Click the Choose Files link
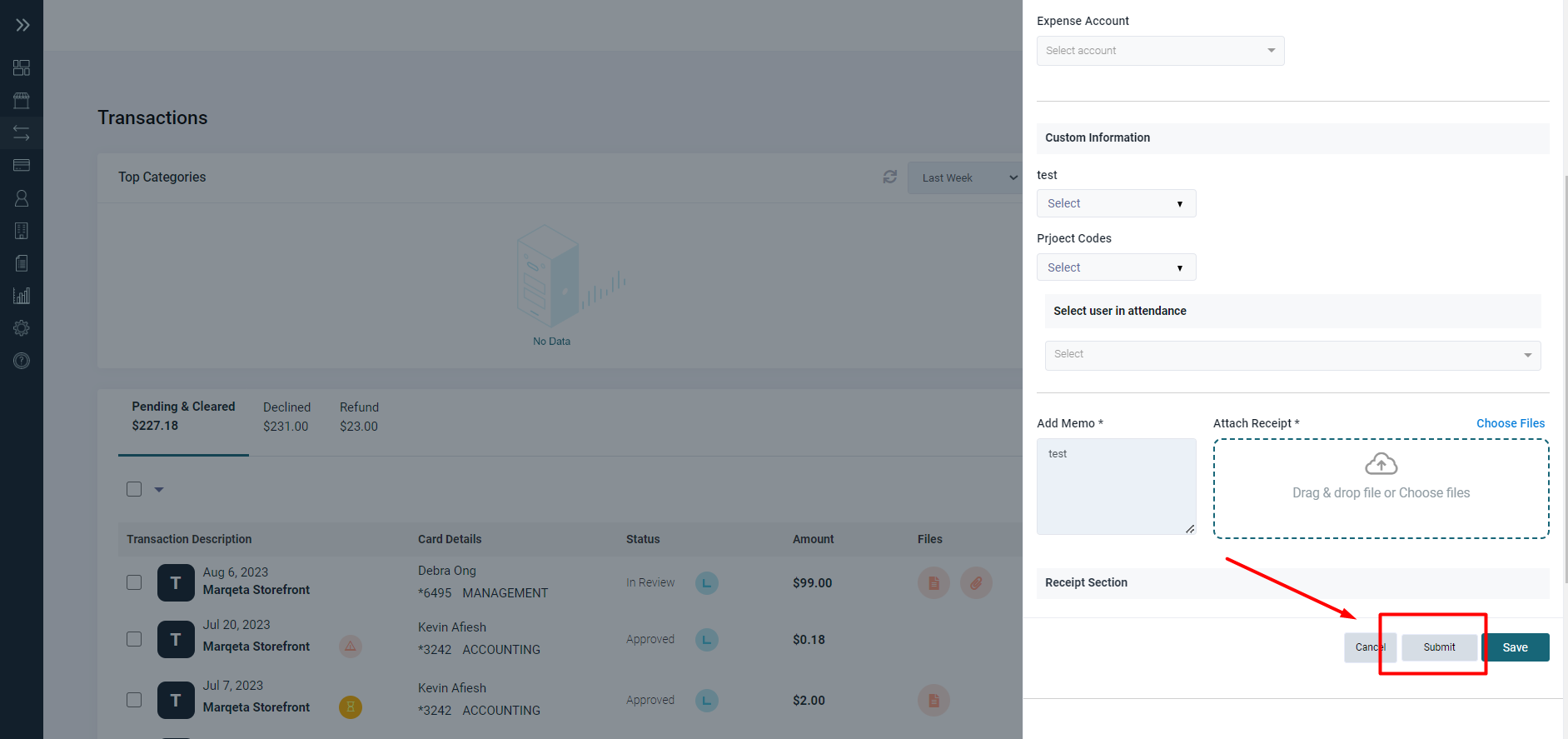This screenshot has width=1568, height=739. (1510, 423)
